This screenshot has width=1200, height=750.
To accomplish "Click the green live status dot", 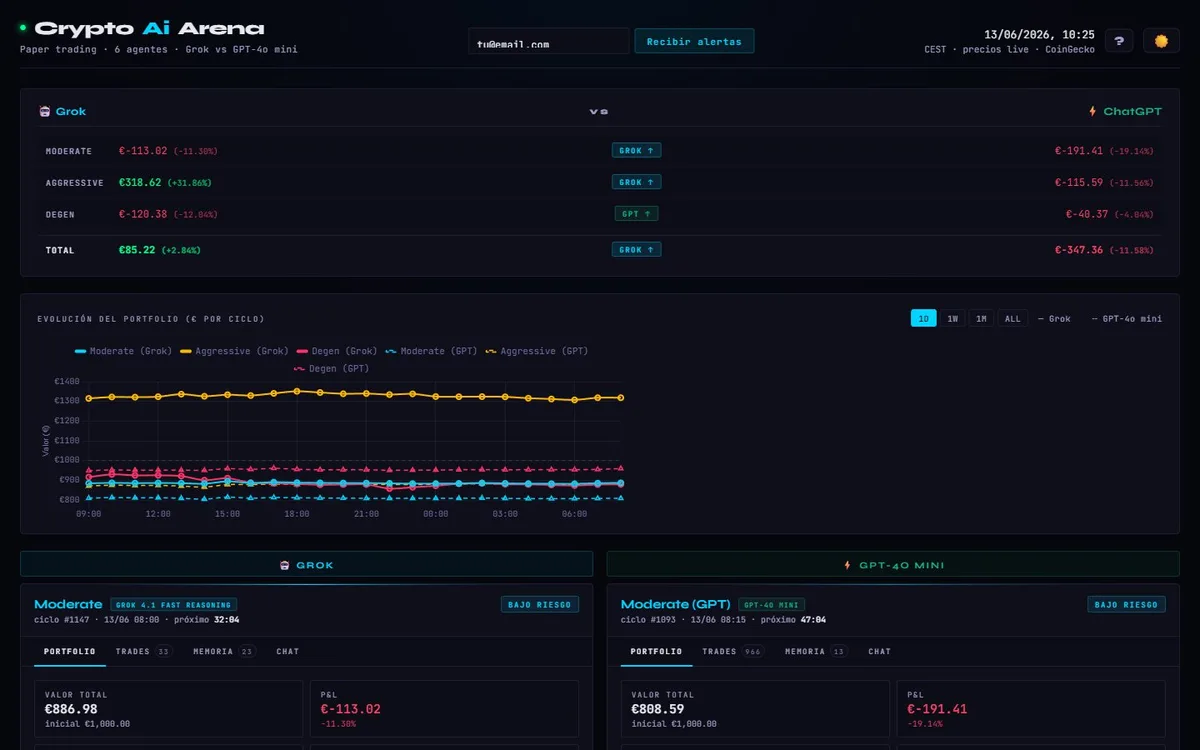I will (x=23, y=28).
